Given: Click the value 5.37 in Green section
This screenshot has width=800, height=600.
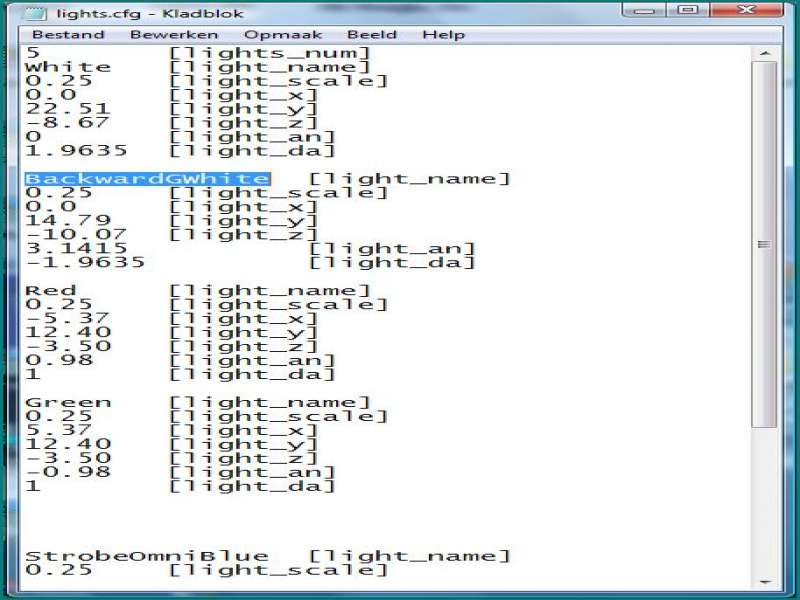Looking at the screenshot, I should pos(59,430).
